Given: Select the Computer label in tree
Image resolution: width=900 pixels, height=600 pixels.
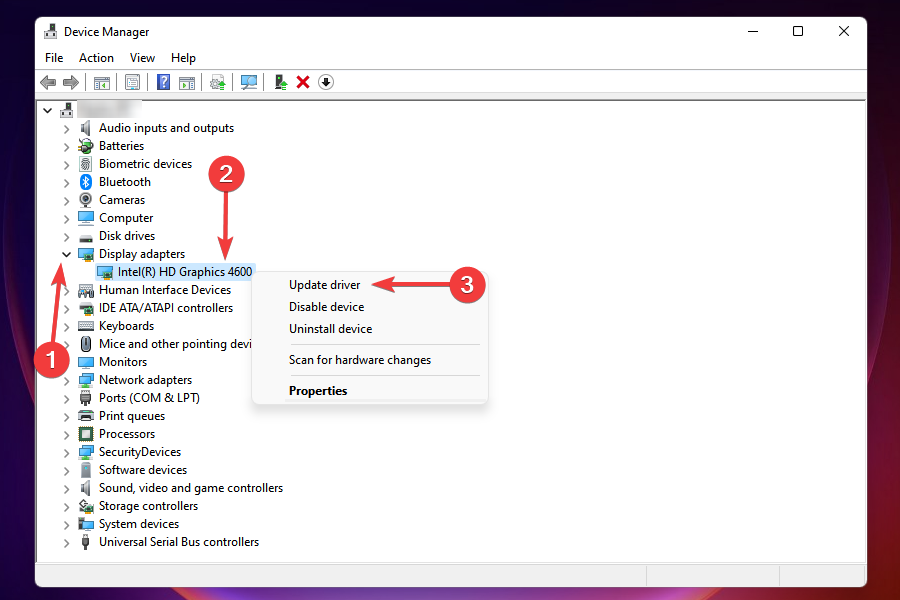Looking at the screenshot, I should tap(126, 218).
